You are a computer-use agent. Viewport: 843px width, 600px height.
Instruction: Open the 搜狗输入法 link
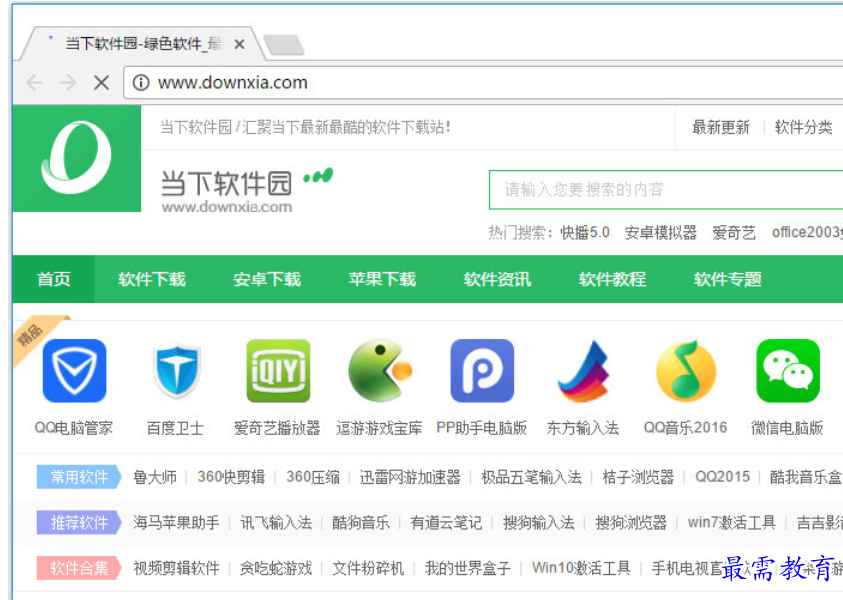pyautogui.click(x=539, y=523)
